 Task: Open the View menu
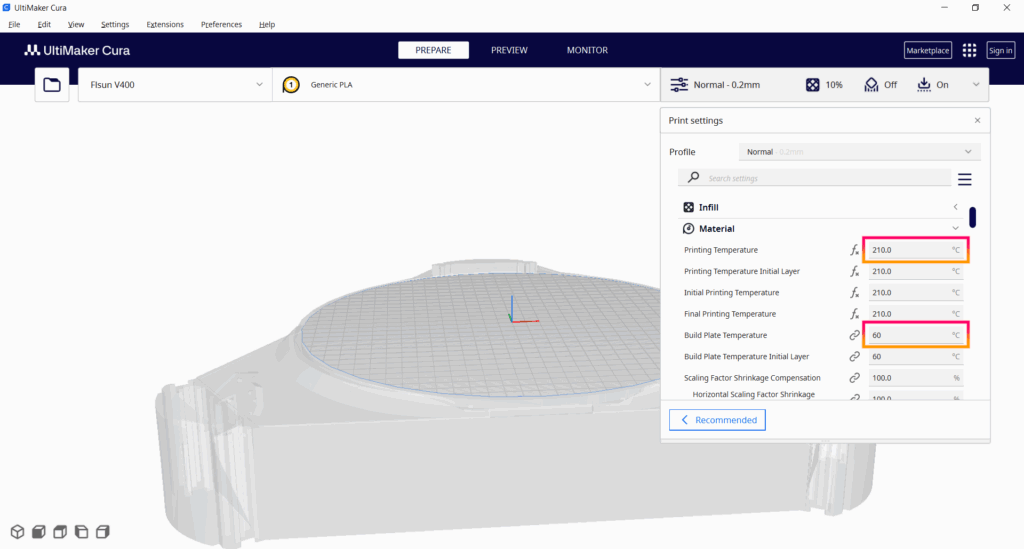click(76, 24)
